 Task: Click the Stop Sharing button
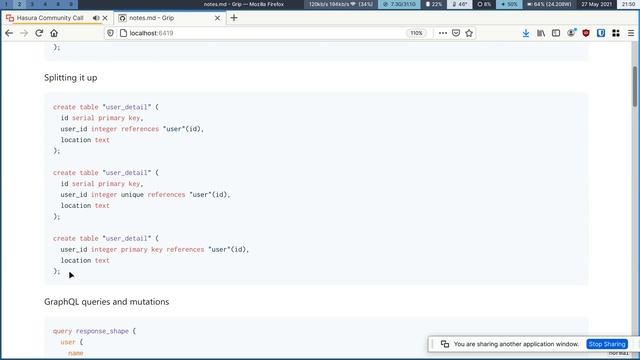point(607,344)
